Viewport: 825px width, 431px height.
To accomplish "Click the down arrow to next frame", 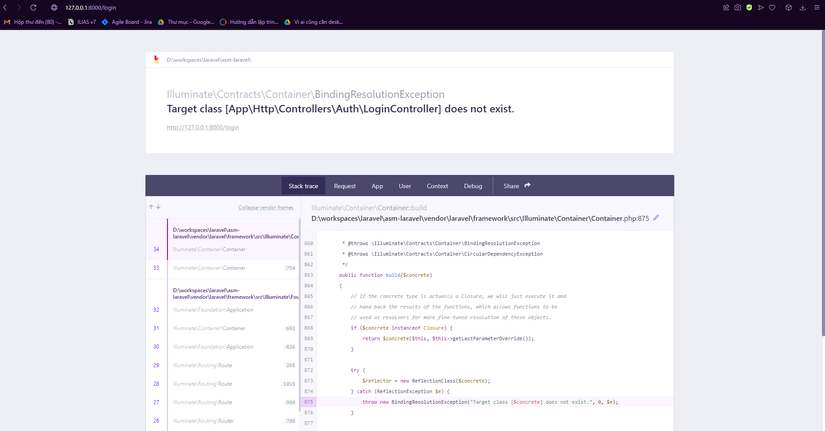I will click(x=158, y=207).
